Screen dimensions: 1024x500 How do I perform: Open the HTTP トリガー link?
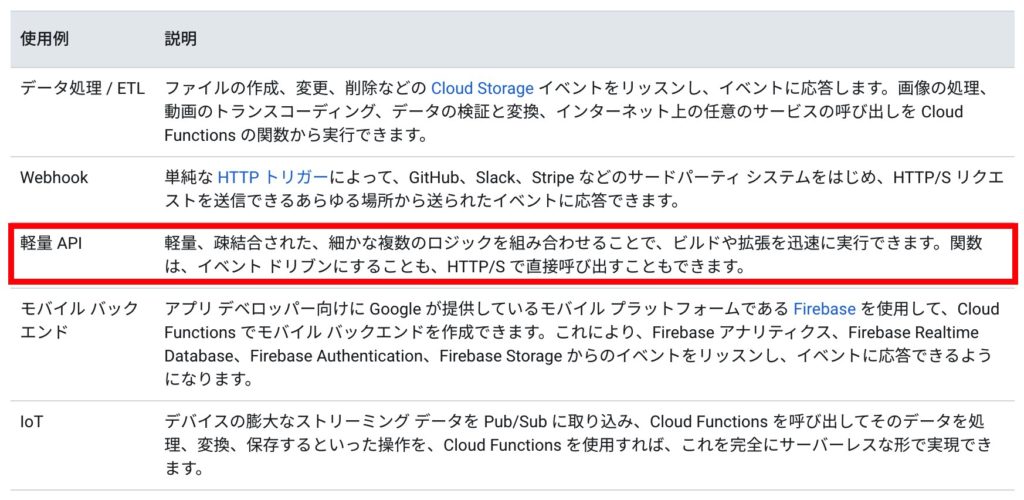point(273,177)
